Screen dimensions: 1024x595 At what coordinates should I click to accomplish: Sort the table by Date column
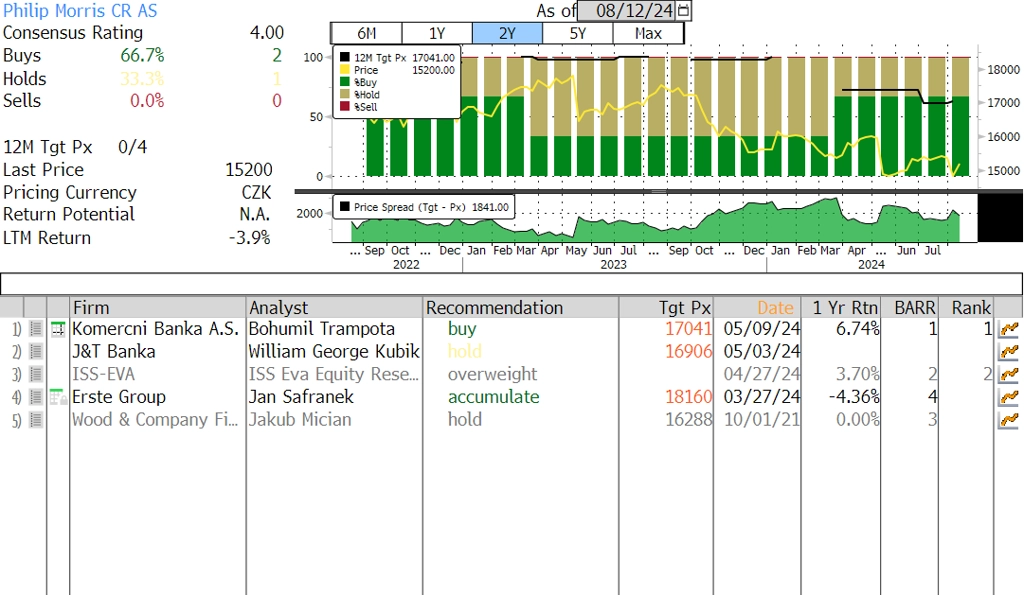[x=758, y=308]
